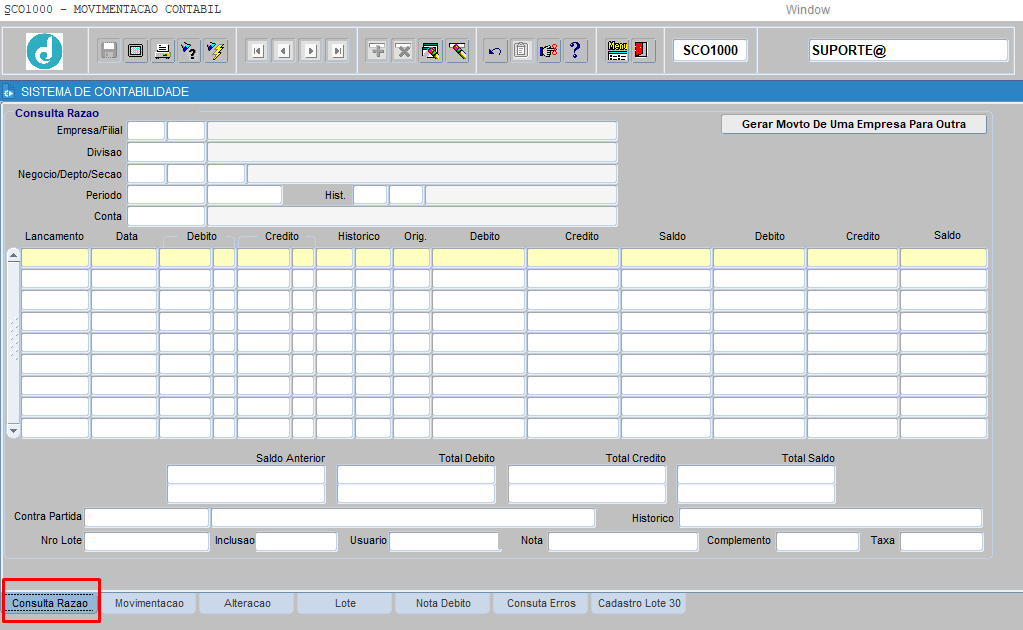The height and width of the screenshot is (630, 1023).
Task: Click the Conta code field
Action: (166, 216)
